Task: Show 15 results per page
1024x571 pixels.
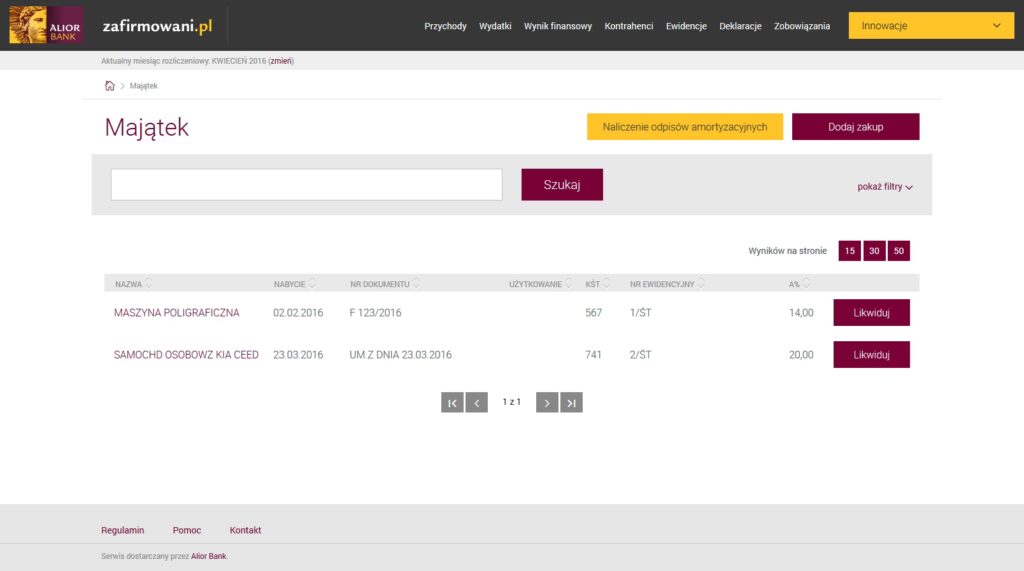Action: point(849,251)
